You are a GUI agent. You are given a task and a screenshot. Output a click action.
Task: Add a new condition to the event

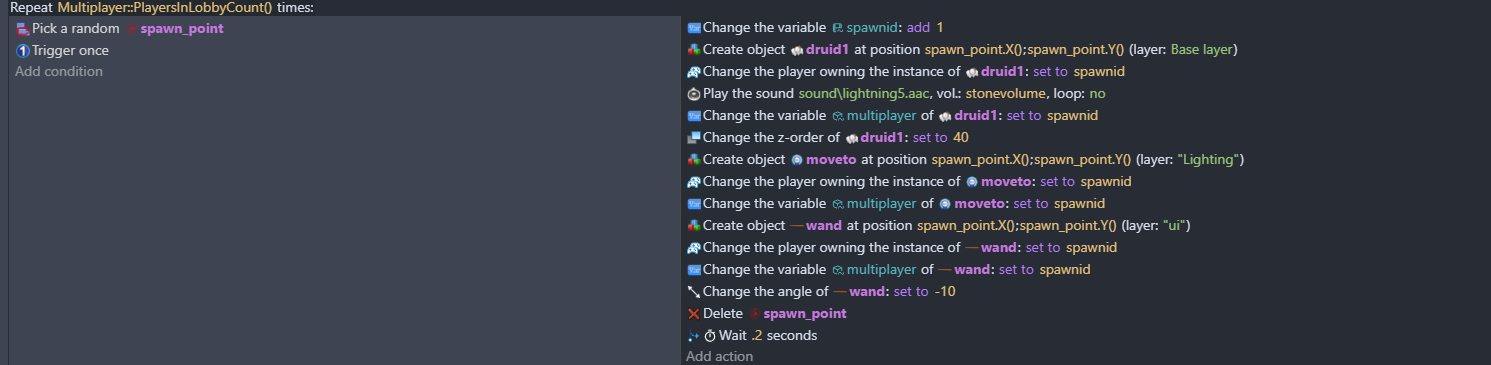click(x=59, y=72)
